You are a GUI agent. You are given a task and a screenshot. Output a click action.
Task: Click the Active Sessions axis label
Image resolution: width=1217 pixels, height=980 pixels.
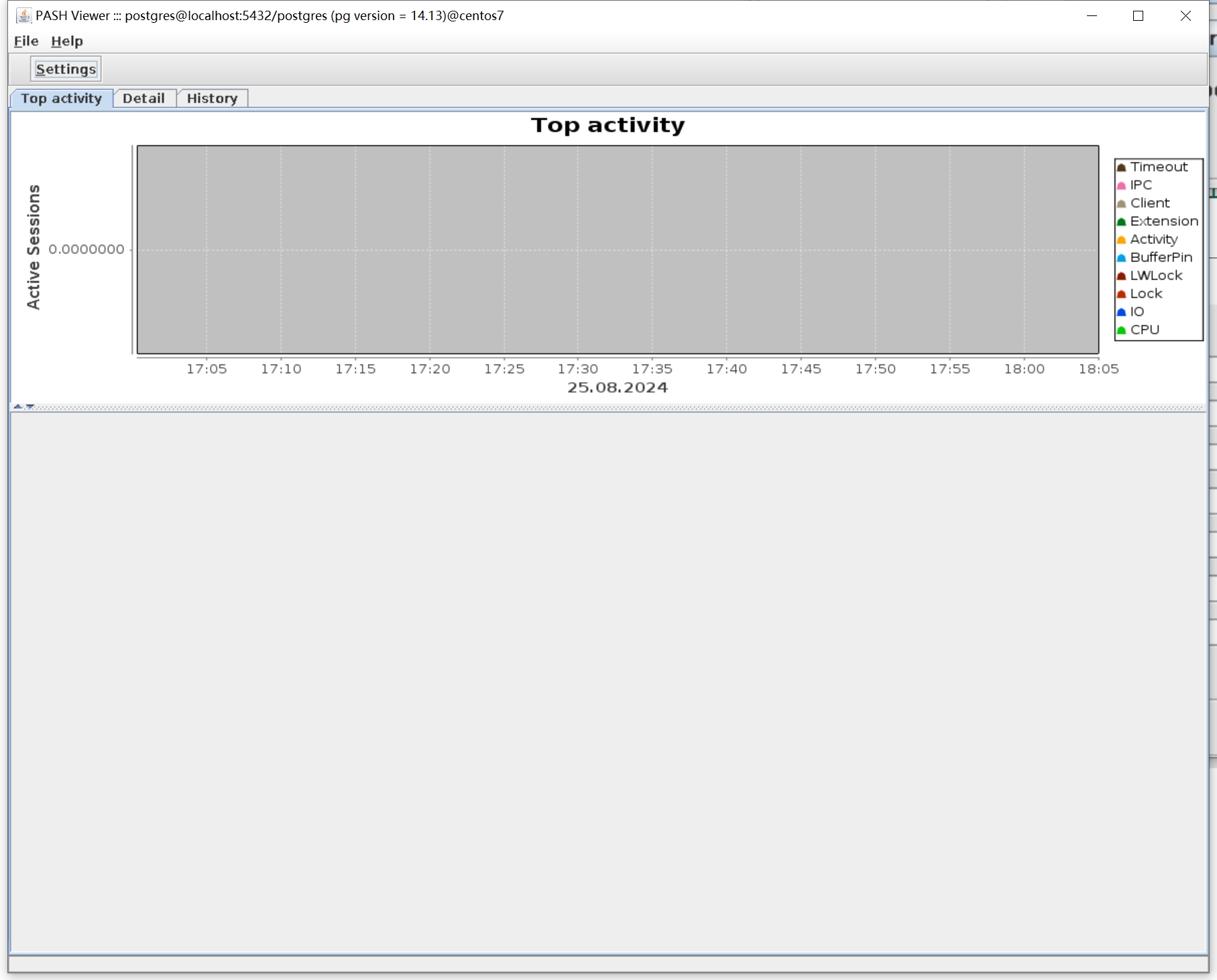pyautogui.click(x=34, y=247)
